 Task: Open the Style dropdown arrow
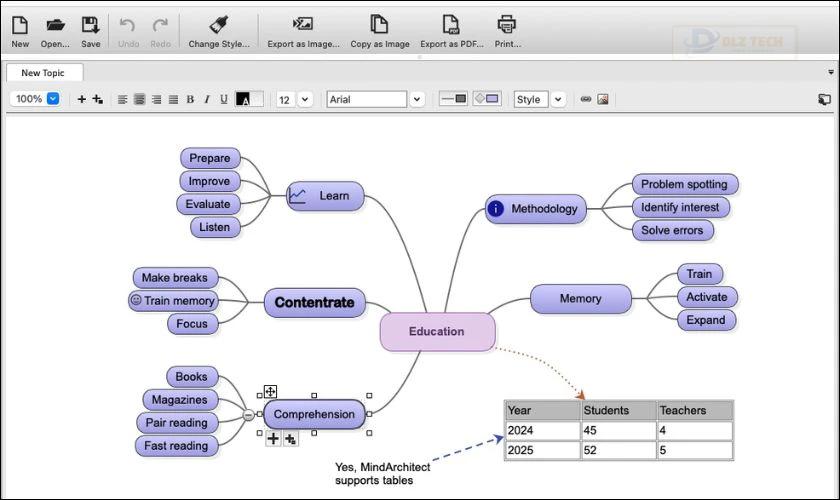click(558, 99)
